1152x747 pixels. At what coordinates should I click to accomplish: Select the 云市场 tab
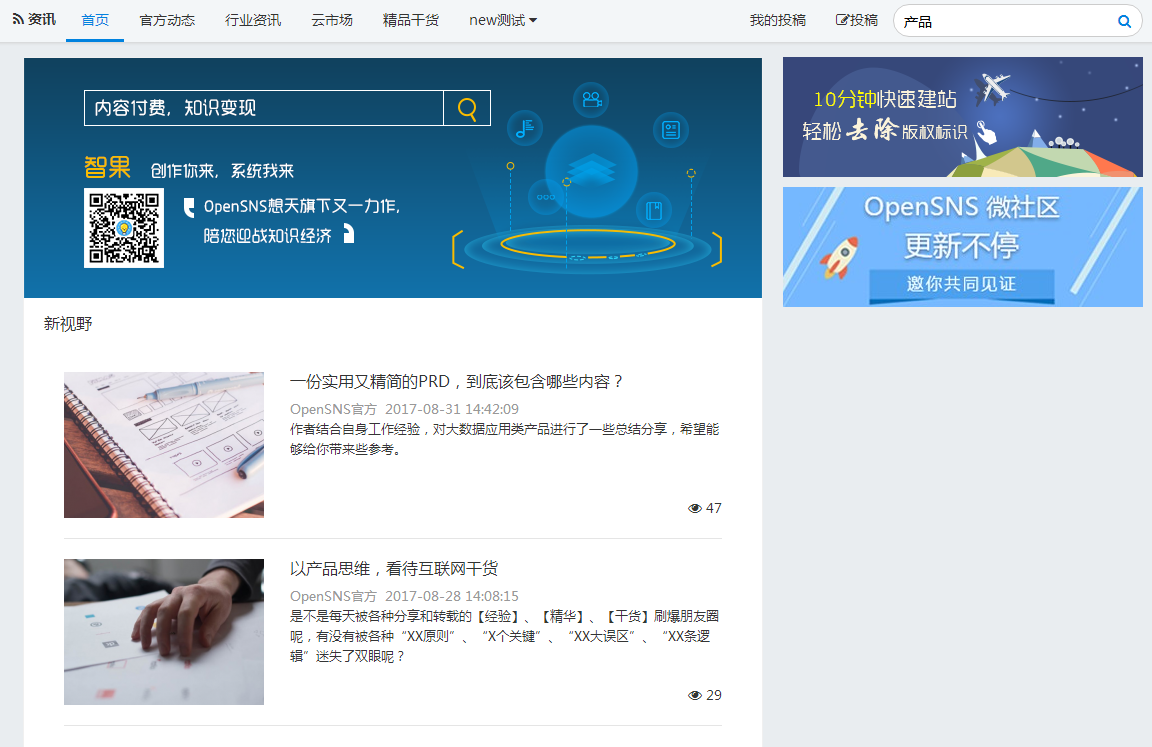(x=332, y=21)
